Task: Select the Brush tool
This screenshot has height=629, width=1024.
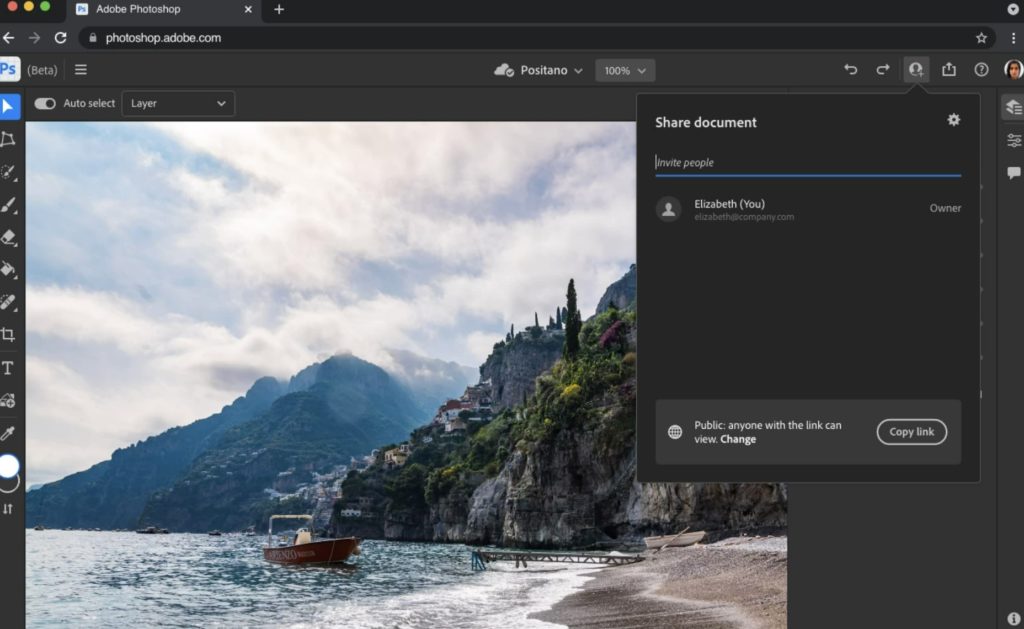Action: coord(8,205)
